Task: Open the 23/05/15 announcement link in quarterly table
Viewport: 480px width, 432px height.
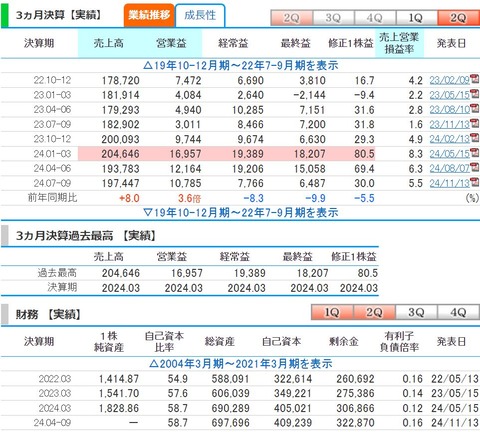Action: coord(449,95)
